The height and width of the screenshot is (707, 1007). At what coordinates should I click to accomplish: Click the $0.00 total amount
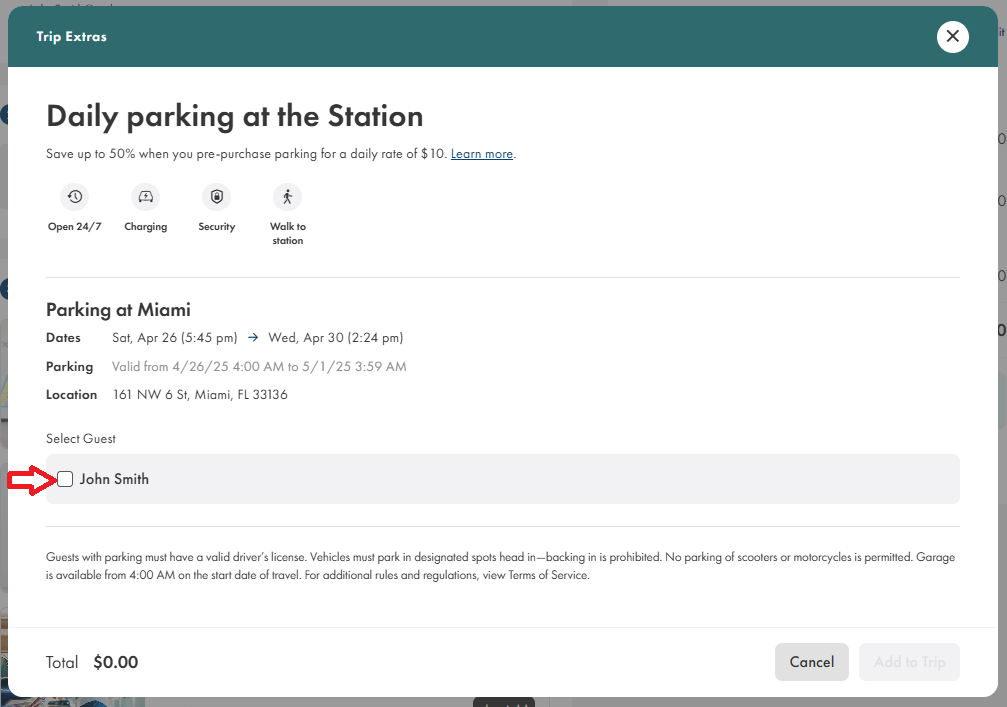coord(115,662)
